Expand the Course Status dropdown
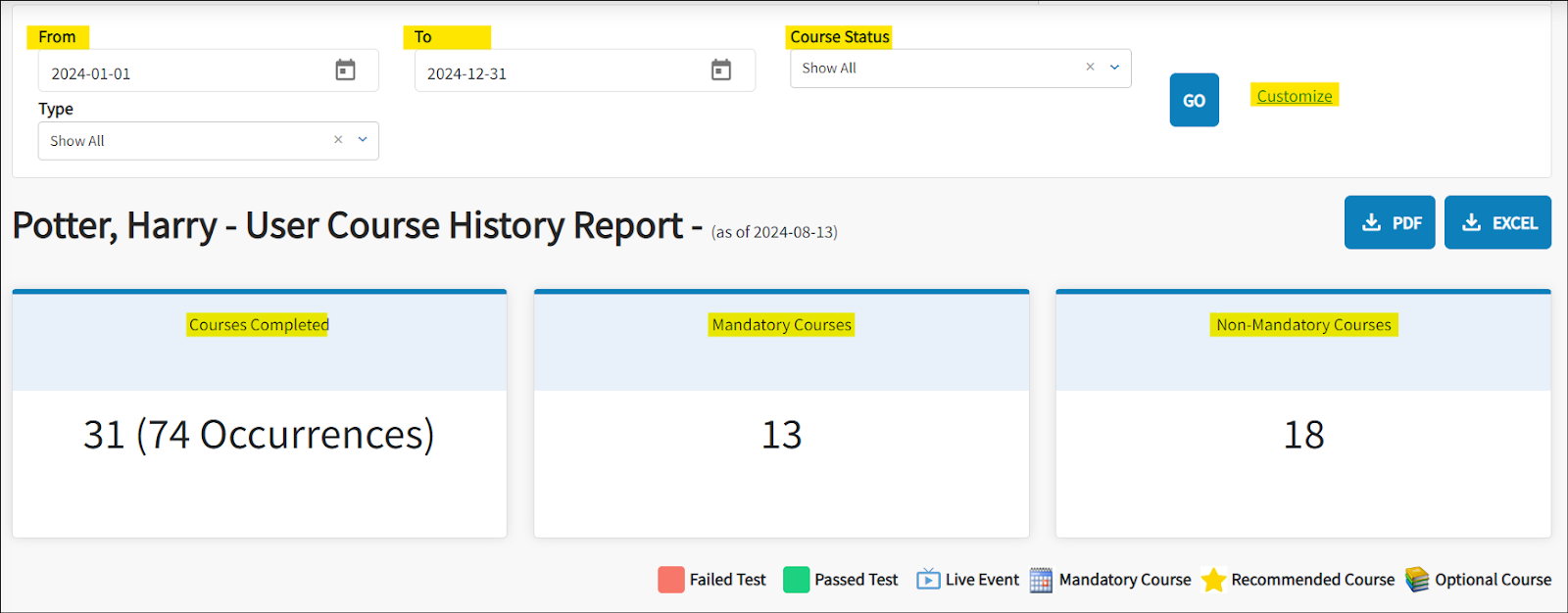1568x613 pixels. tap(1114, 68)
